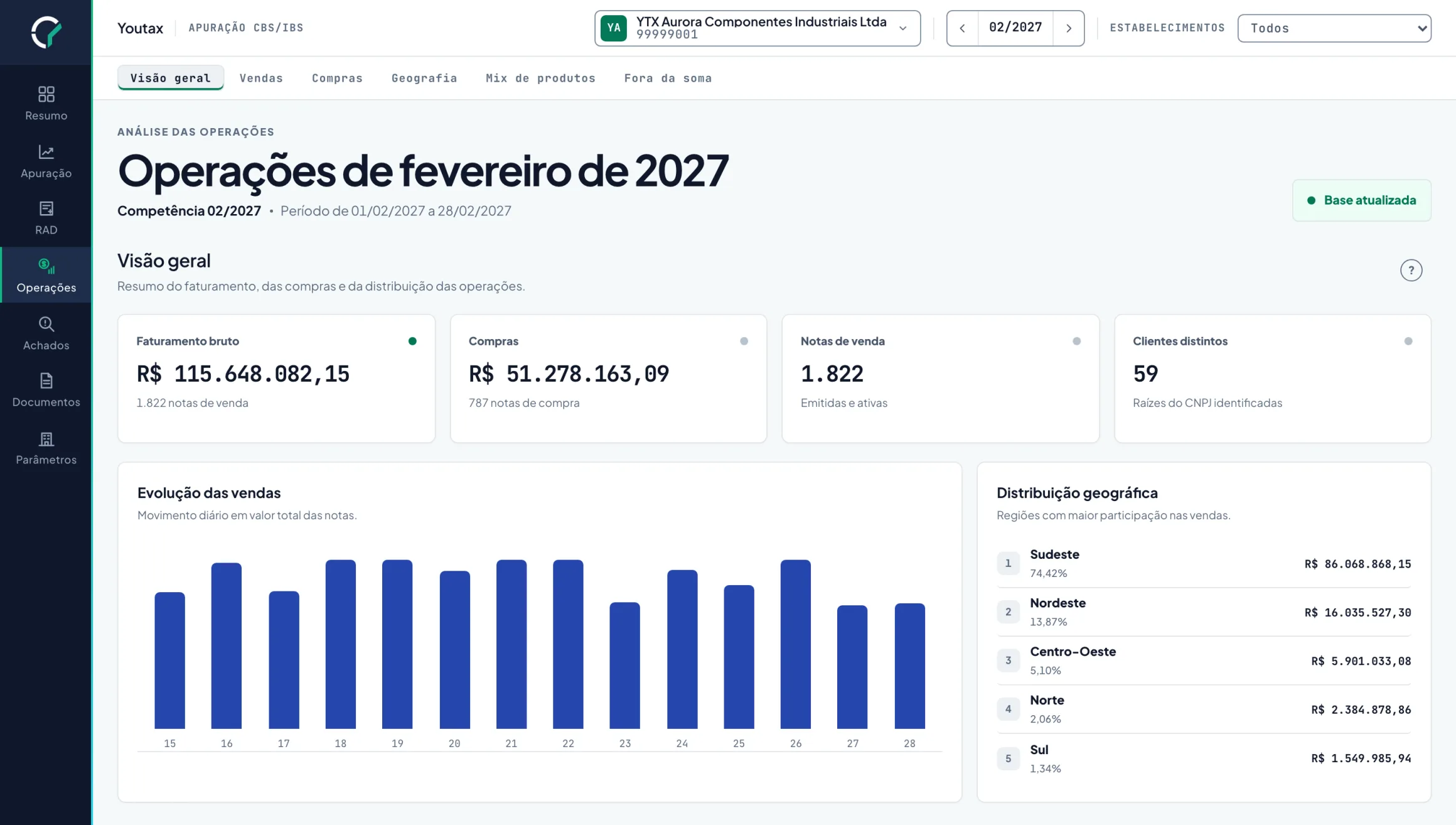The height and width of the screenshot is (825, 1456).
Task: Click the 02/2027 period field
Action: tap(1015, 28)
